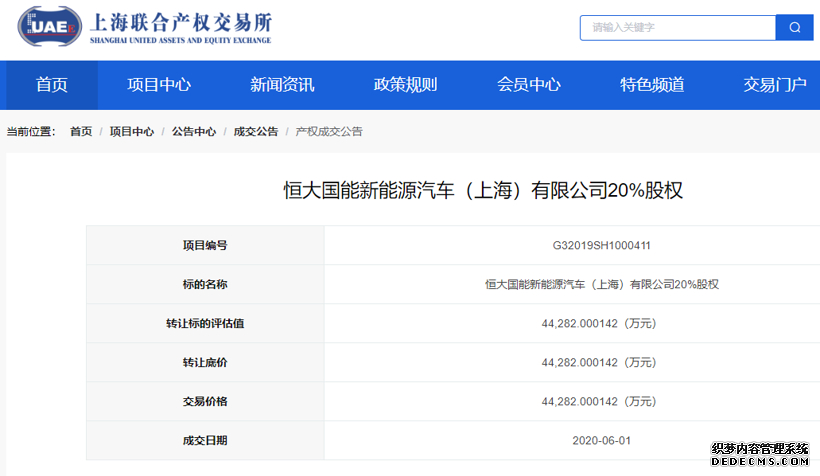The height and width of the screenshot is (476, 820).
Task: Click the 交易价格 amount value
Action: [599, 402]
